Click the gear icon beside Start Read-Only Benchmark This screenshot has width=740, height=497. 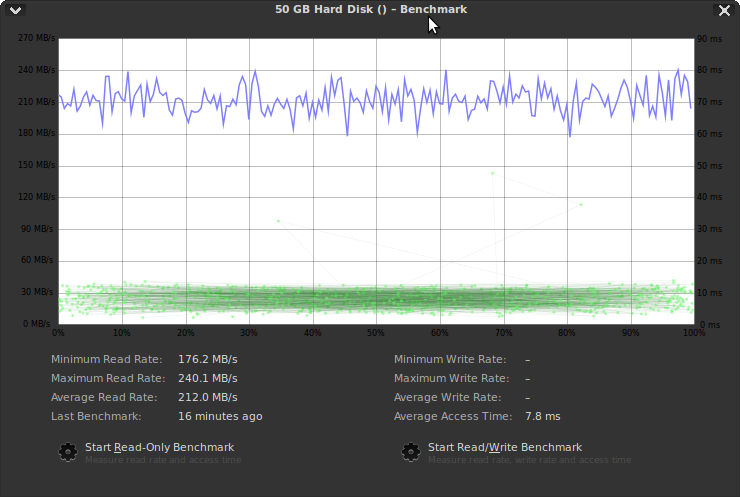[68, 452]
